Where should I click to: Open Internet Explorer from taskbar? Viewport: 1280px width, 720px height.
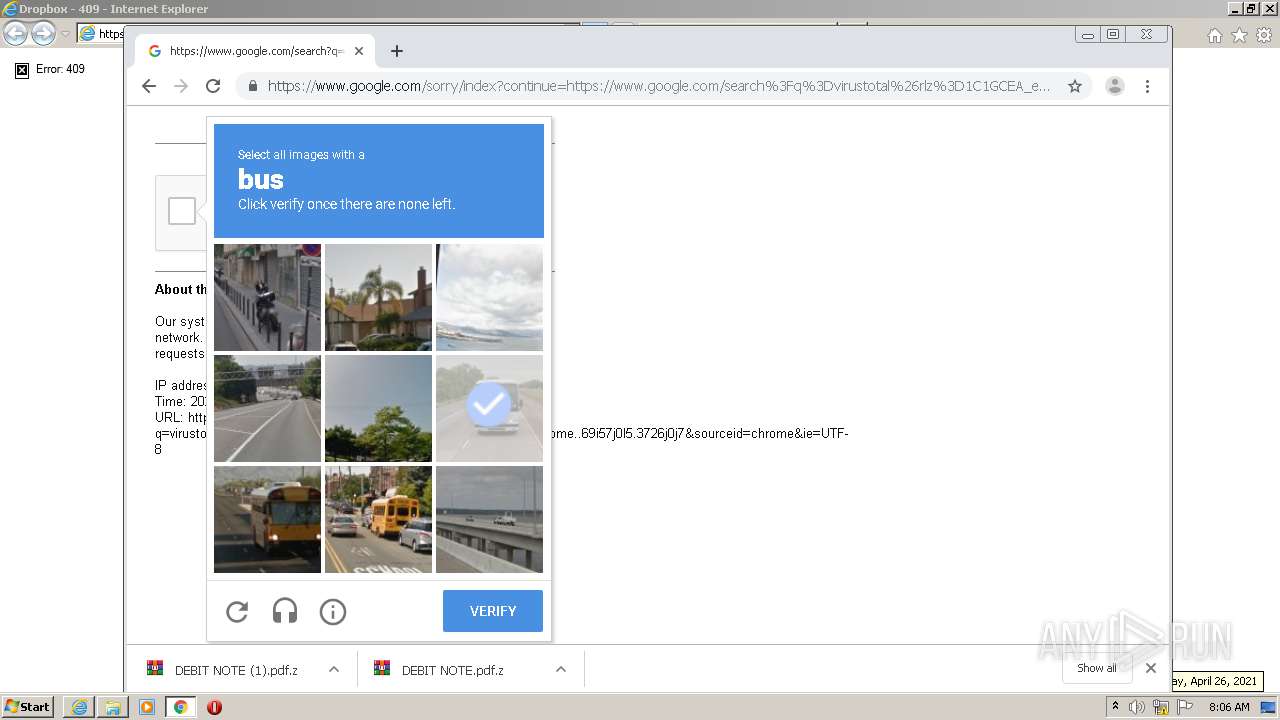(79, 707)
